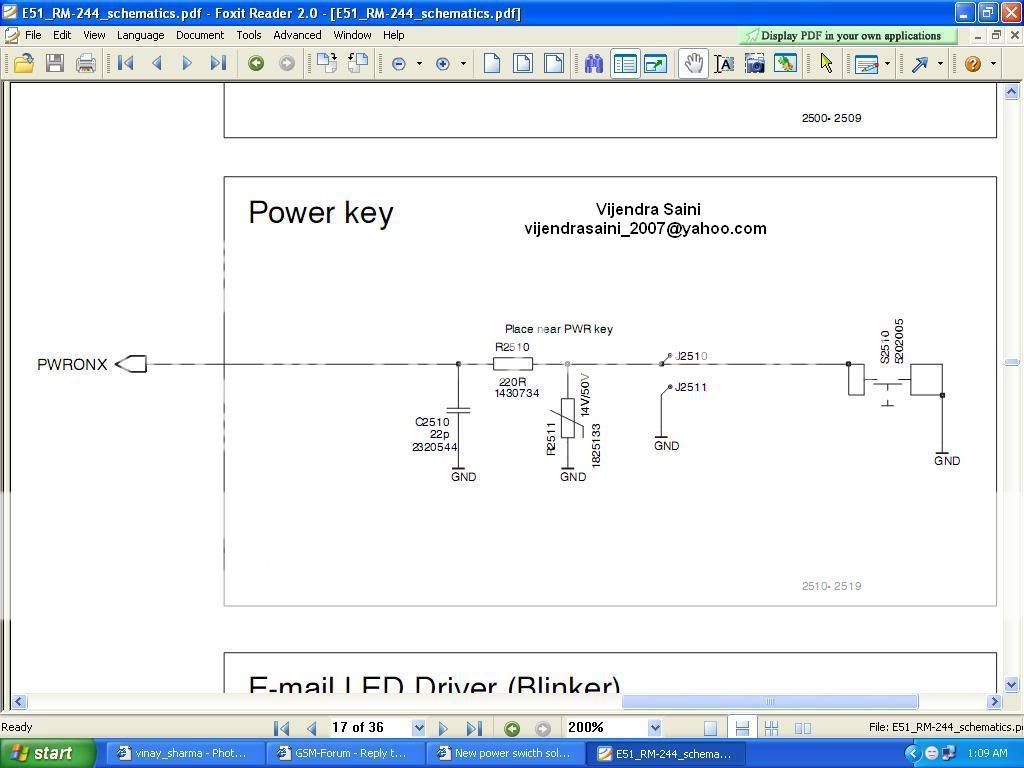Click the horizontal scrollbar thumb
This screenshot has height=768, width=1024.
(770, 702)
